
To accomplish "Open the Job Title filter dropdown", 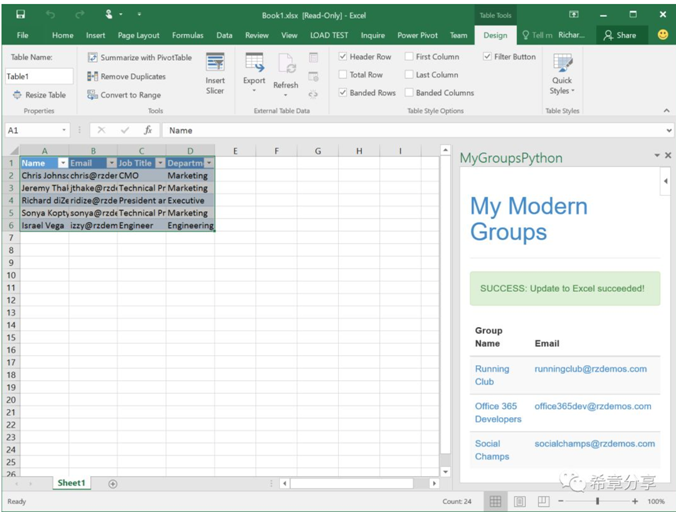I will point(160,163).
